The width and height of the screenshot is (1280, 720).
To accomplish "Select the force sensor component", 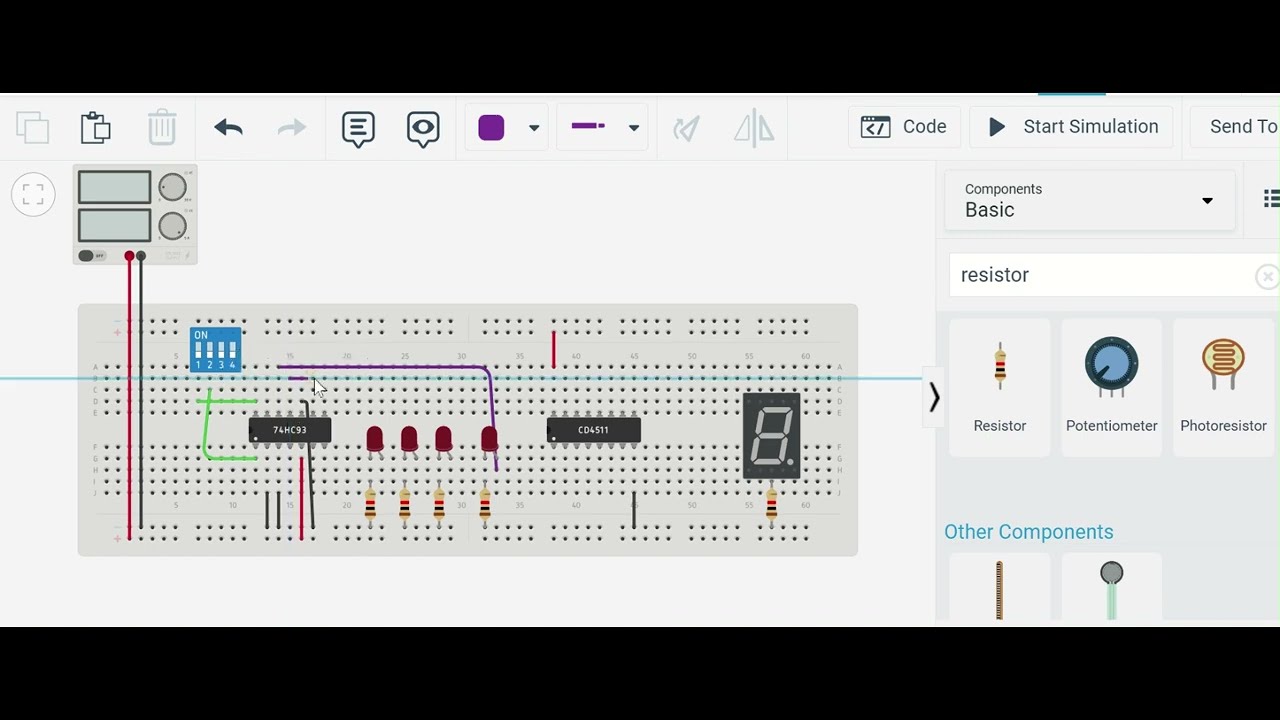I will point(1111,590).
